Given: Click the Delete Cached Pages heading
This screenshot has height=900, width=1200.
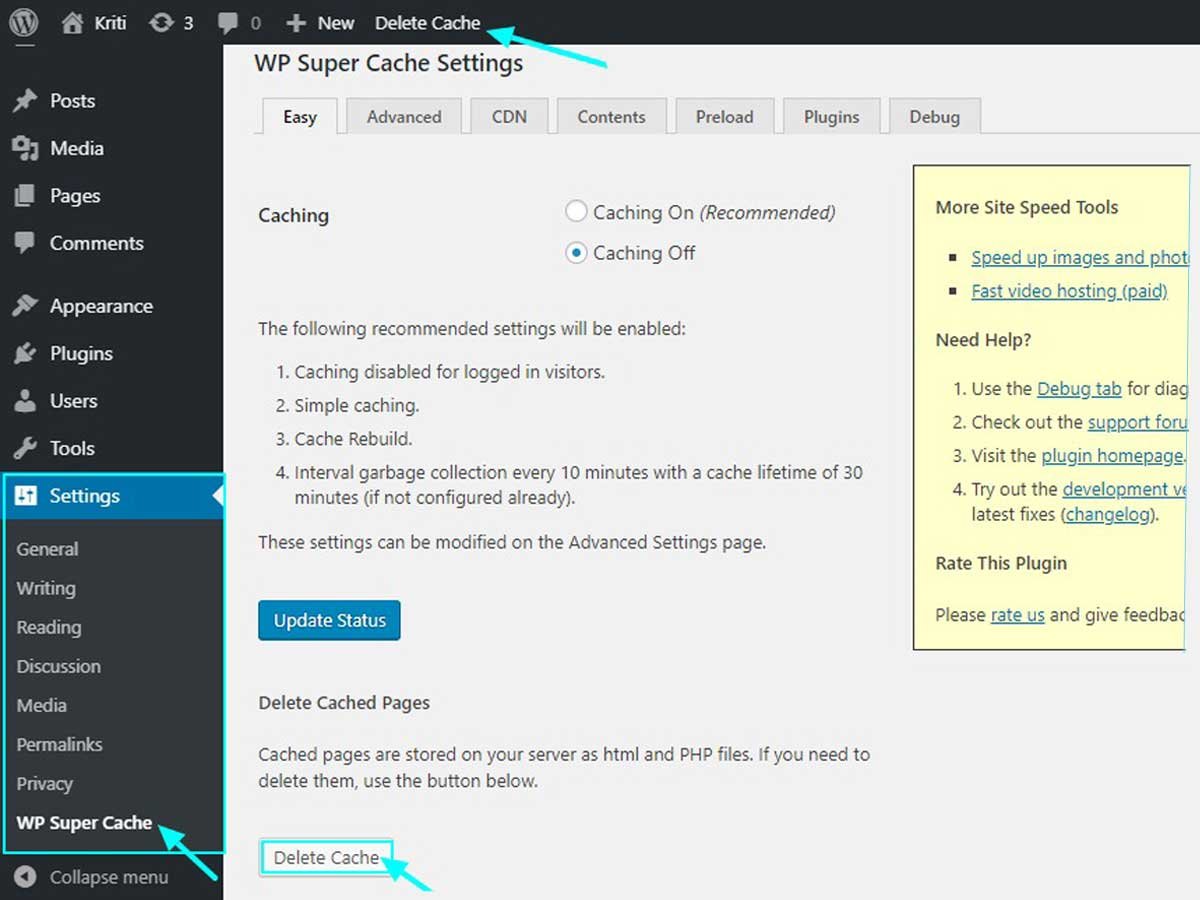Looking at the screenshot, I should [344, 703].
